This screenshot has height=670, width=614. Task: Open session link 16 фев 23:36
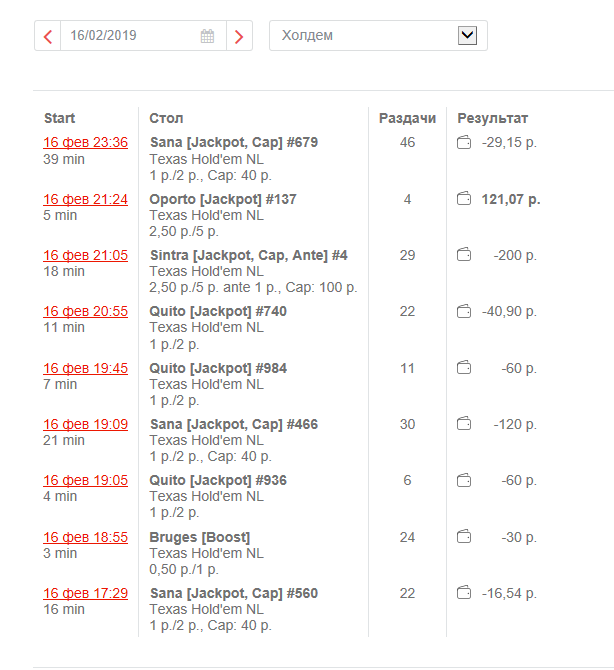coord(85,143)
